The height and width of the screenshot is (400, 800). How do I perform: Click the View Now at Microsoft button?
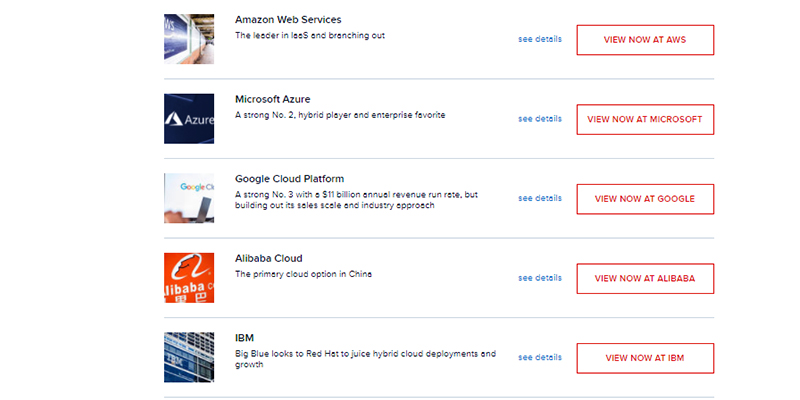(x=645, y=119)
